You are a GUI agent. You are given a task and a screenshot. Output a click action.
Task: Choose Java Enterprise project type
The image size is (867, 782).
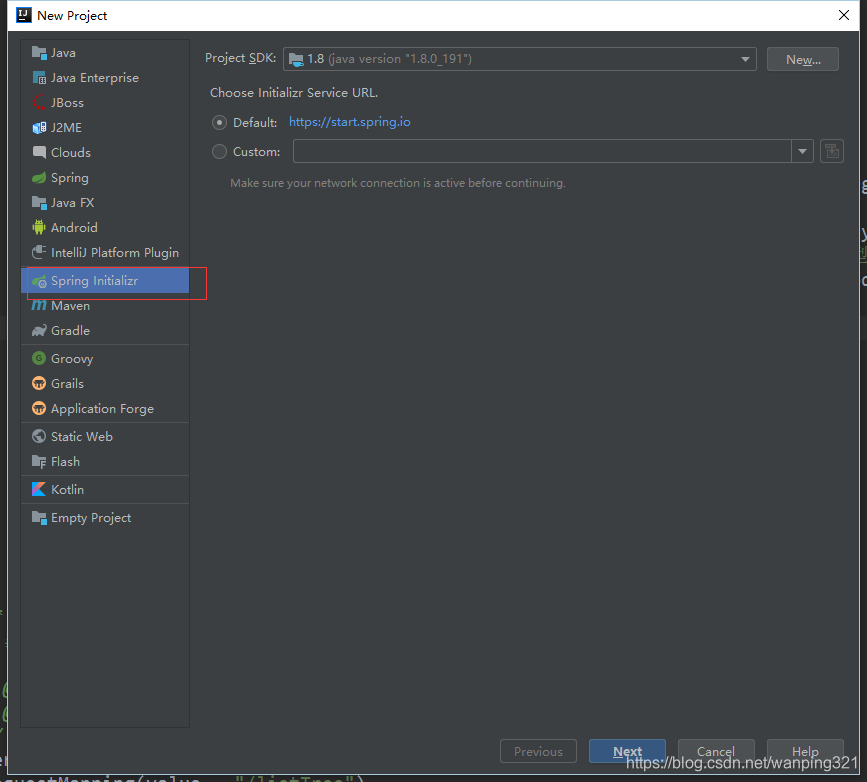(x=105, y=78)
